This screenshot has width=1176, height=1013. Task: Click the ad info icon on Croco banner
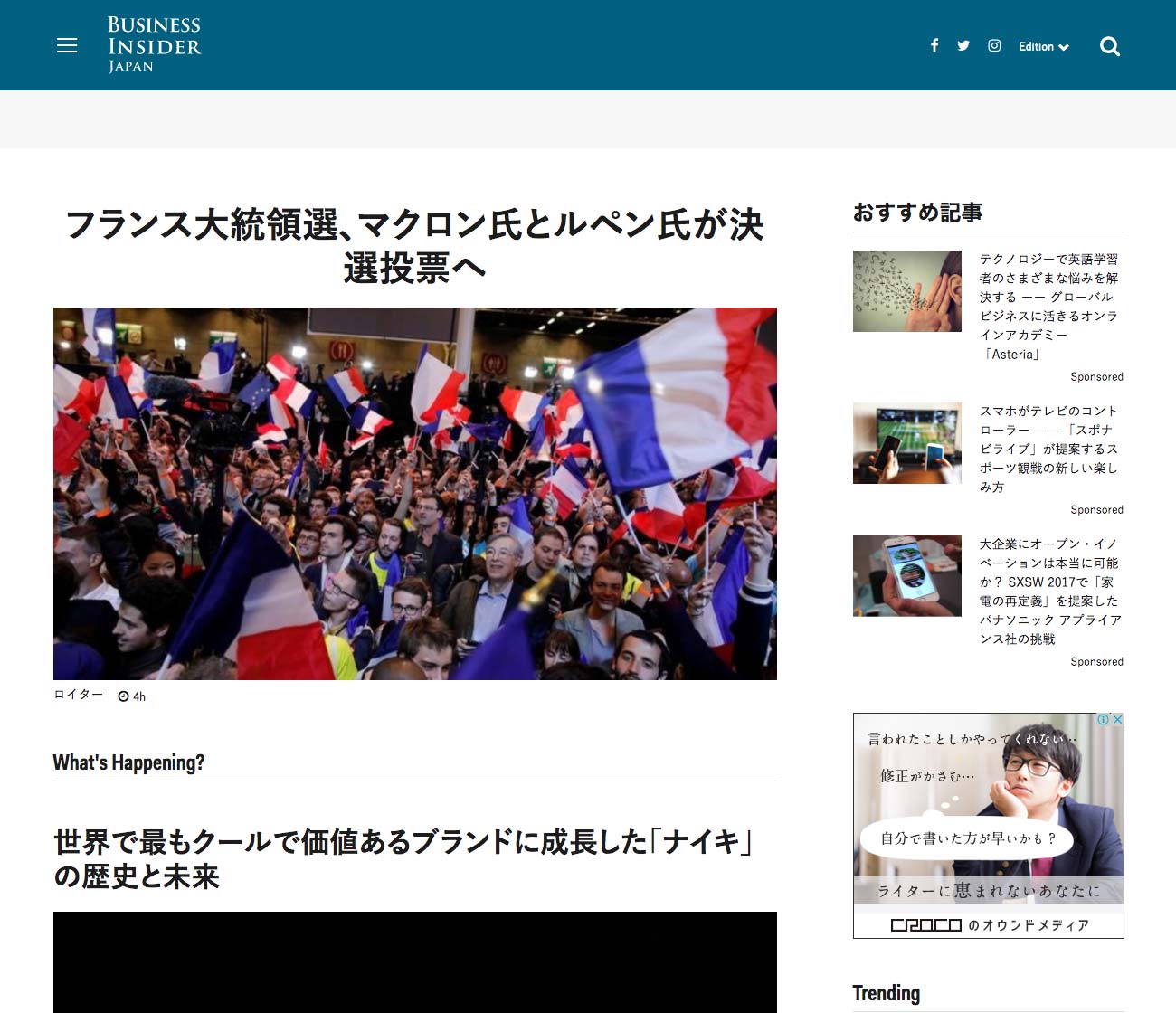1104,720
